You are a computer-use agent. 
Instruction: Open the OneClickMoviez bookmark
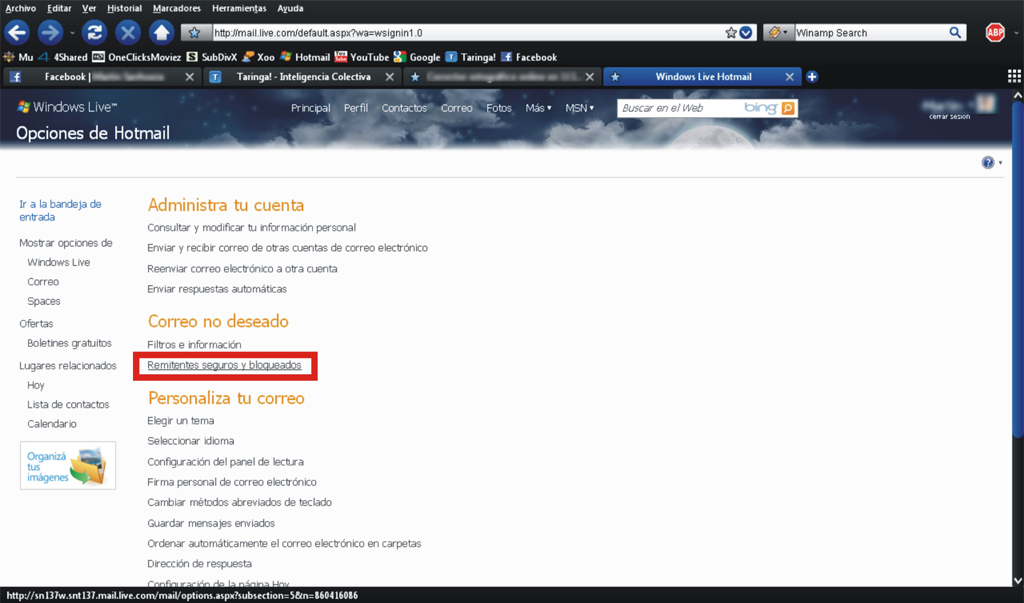click(136, 57)
